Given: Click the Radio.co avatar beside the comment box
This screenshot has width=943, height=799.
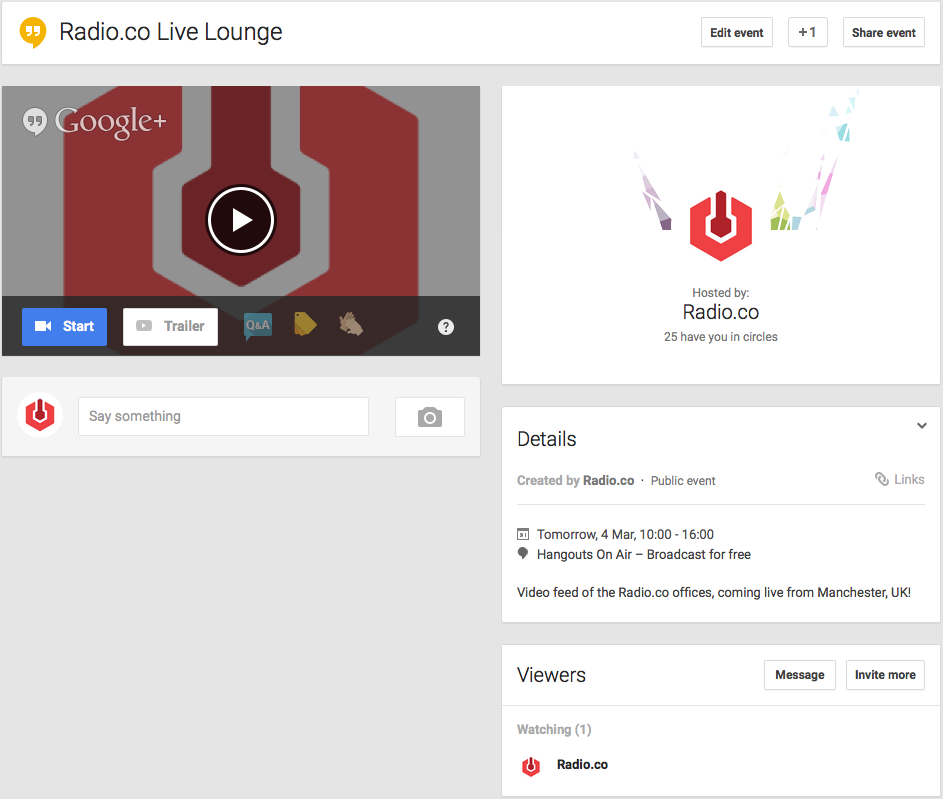Looking at the screenshot, I should [40, 415].
